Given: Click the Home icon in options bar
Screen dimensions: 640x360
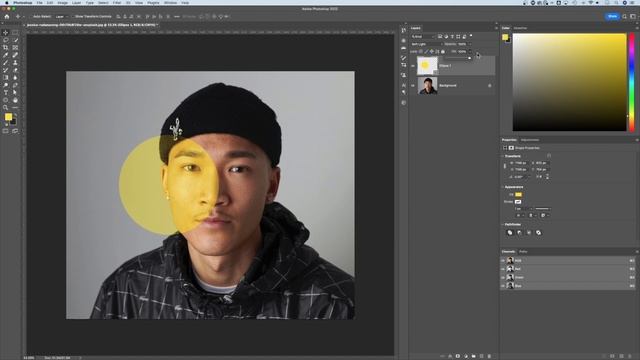Looking at the screenshot, I should click(7, 16).
